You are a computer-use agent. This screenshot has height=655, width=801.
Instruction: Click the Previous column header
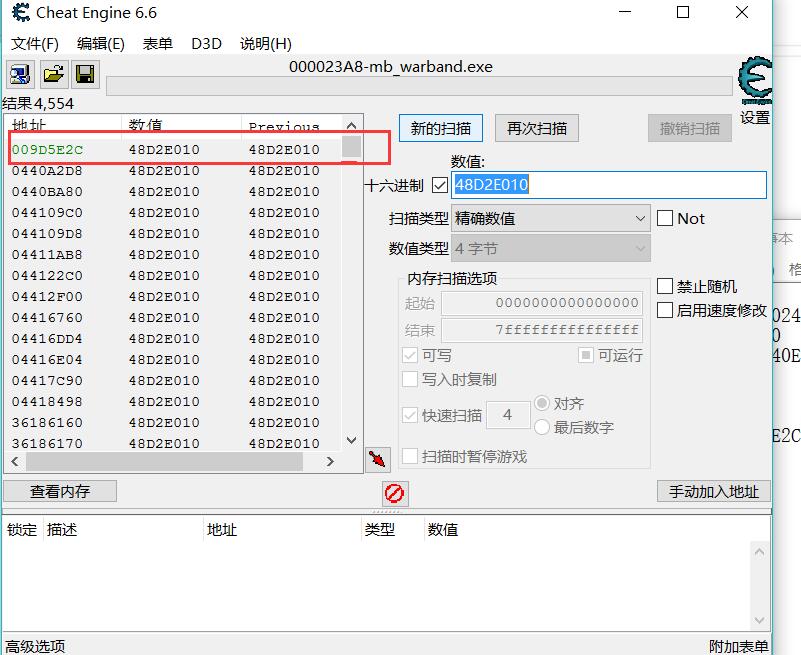pyautogui.click(x=291, y=125)
